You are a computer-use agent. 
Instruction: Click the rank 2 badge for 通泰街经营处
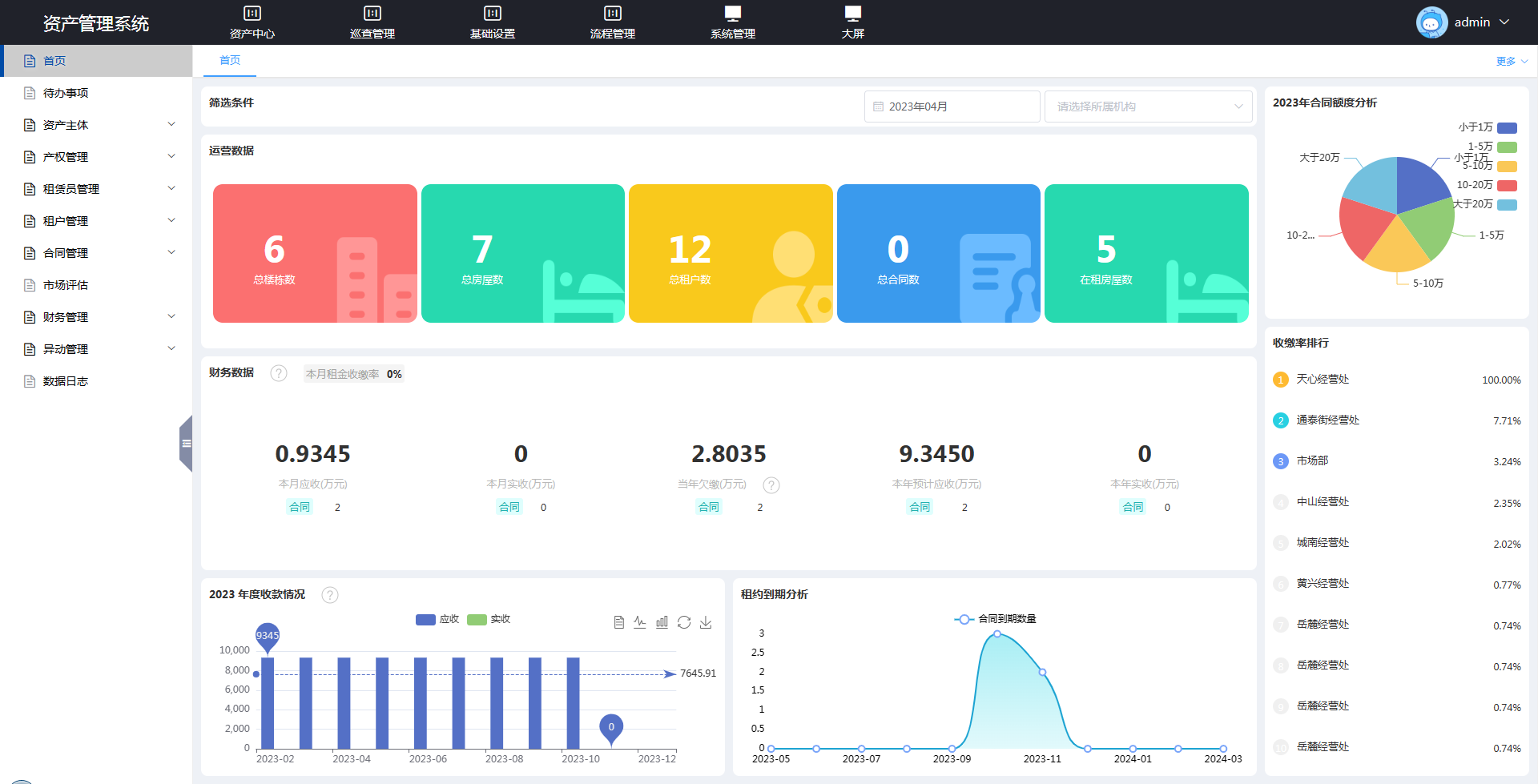click(x=1281, y=420)
